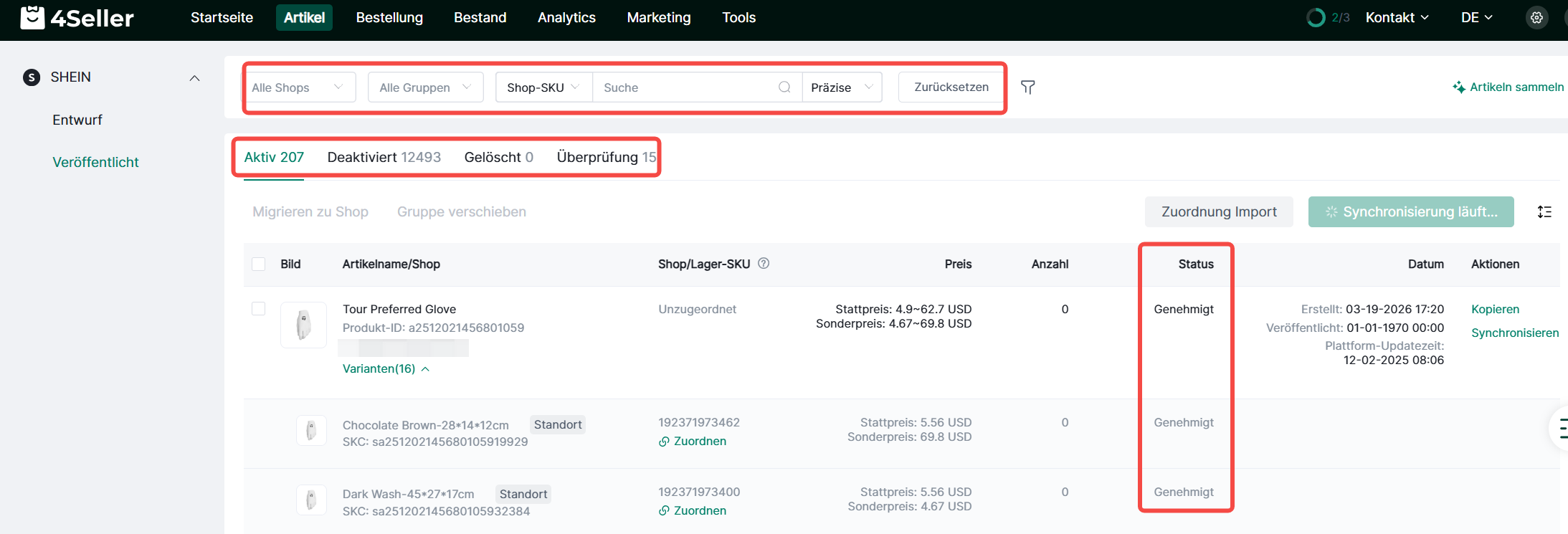Switch to the Deaktiviert tab
The height and width of the screenshot is (534, 1568).
[x=384, y=157]
